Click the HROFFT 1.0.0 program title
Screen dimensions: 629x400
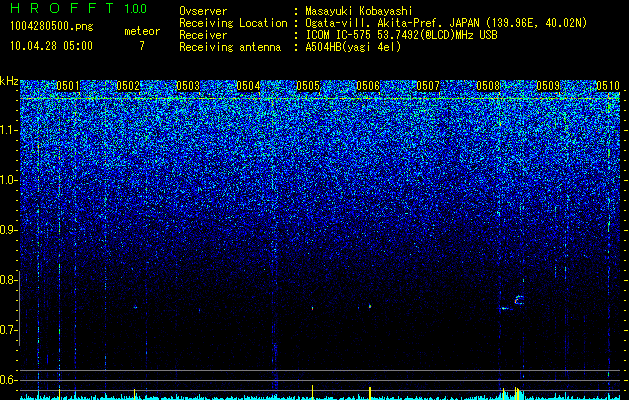[x=78, y=8]
